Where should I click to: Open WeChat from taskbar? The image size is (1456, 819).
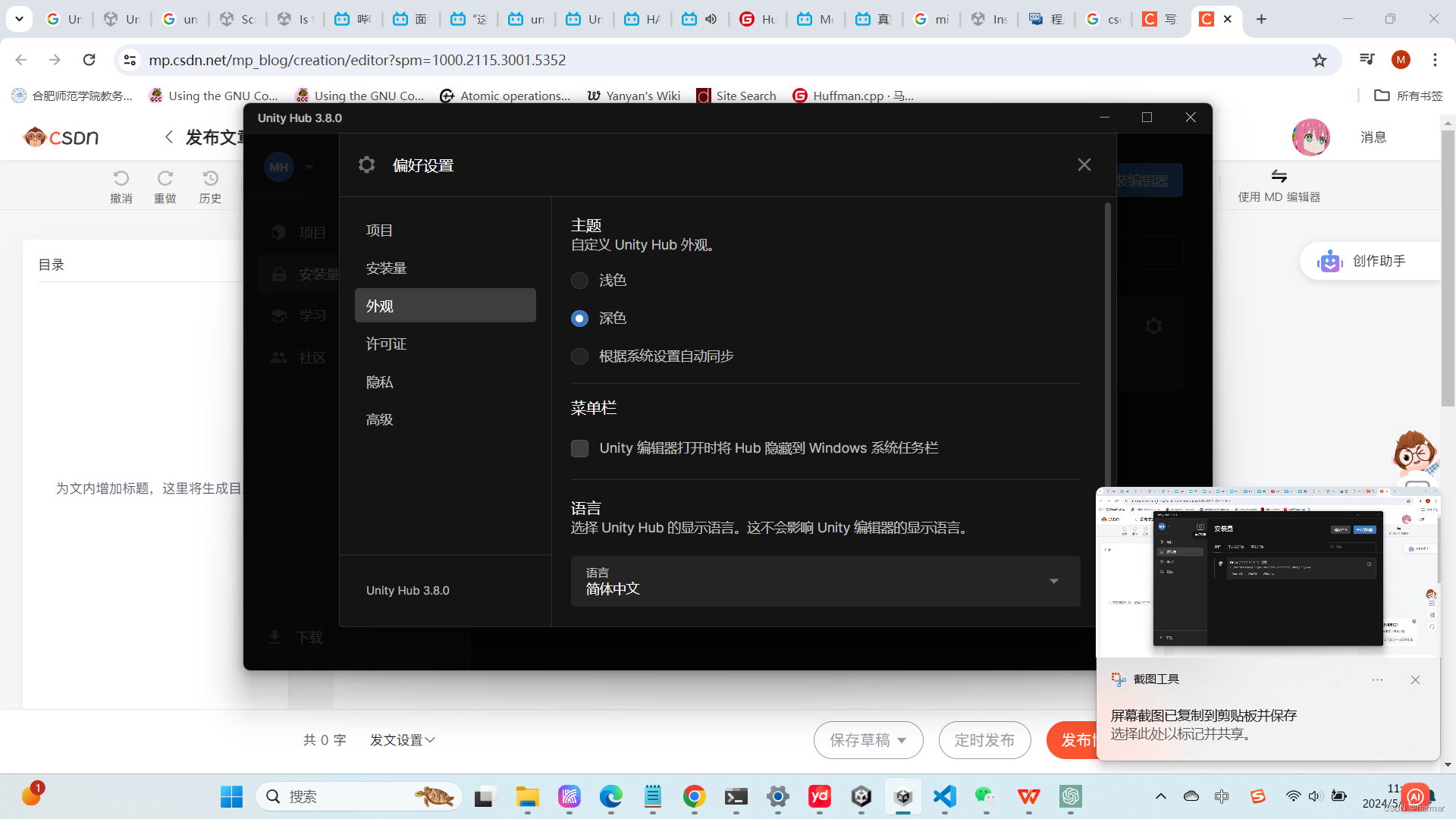click(x=986, y=796)
